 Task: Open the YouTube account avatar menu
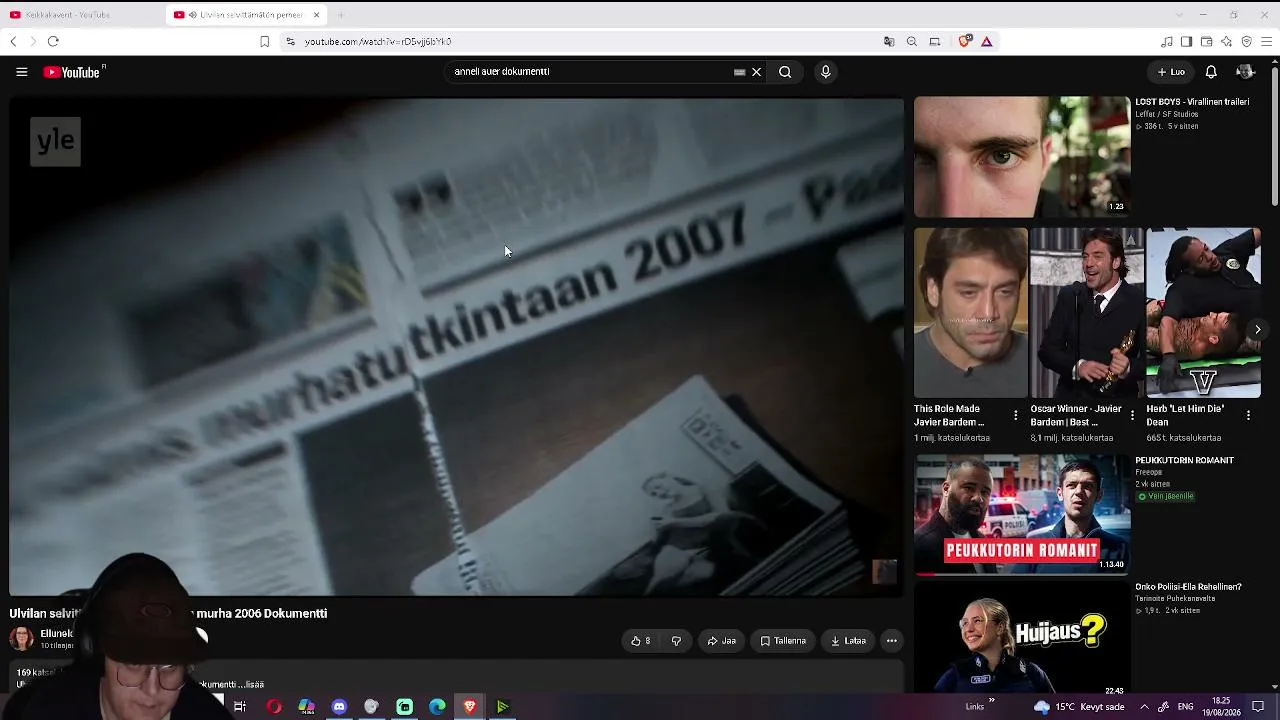(1245, 72)
